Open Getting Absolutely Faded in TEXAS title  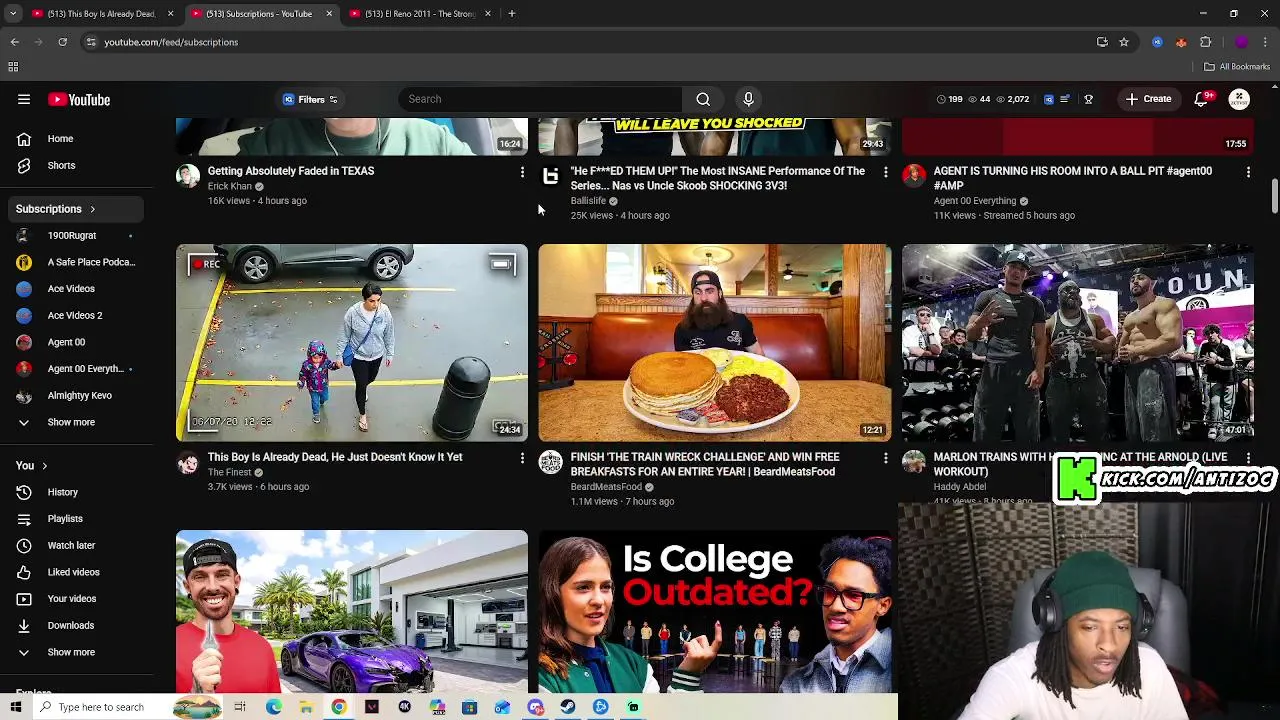pos(291,171)
